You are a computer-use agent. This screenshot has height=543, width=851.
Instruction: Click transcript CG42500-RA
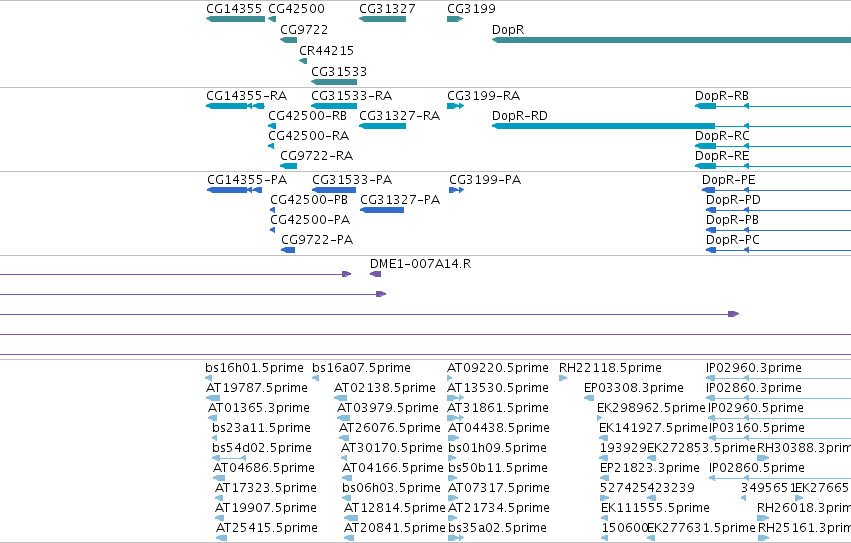[271, 146]
